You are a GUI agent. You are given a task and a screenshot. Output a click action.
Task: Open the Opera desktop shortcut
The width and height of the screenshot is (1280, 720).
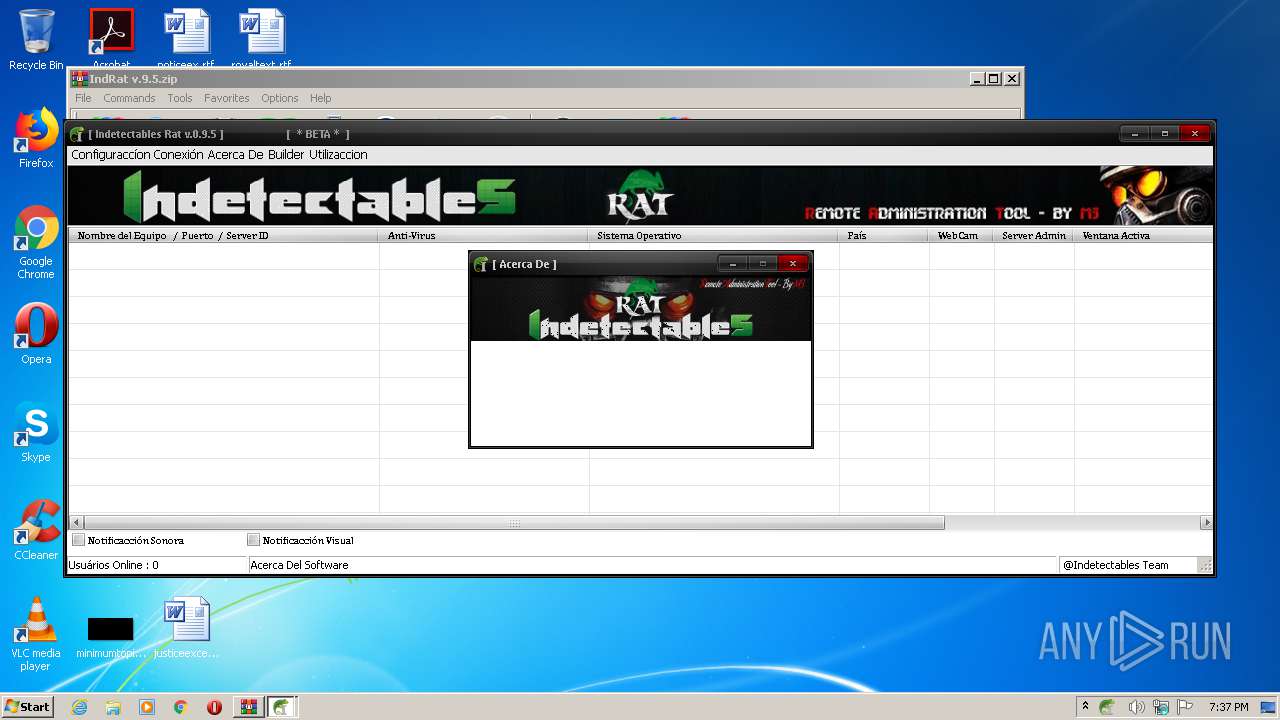pyautogui.click(x=36, y=334)
